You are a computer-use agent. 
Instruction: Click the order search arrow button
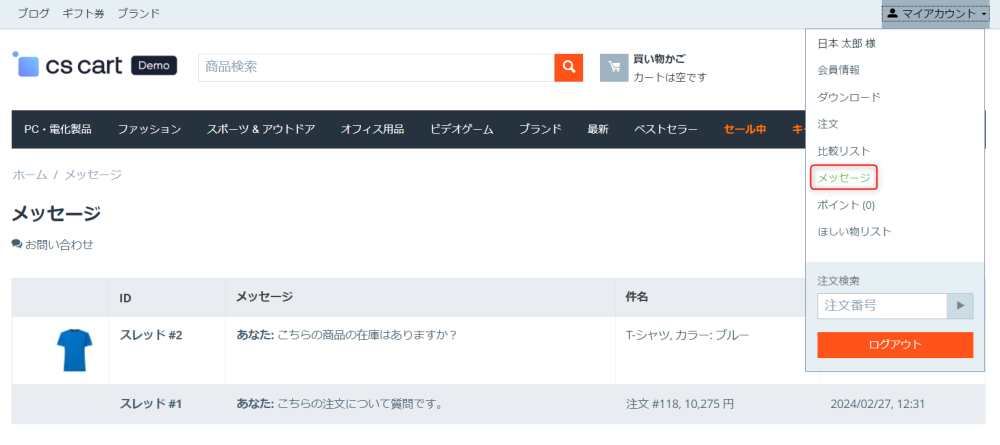(960, 305)
